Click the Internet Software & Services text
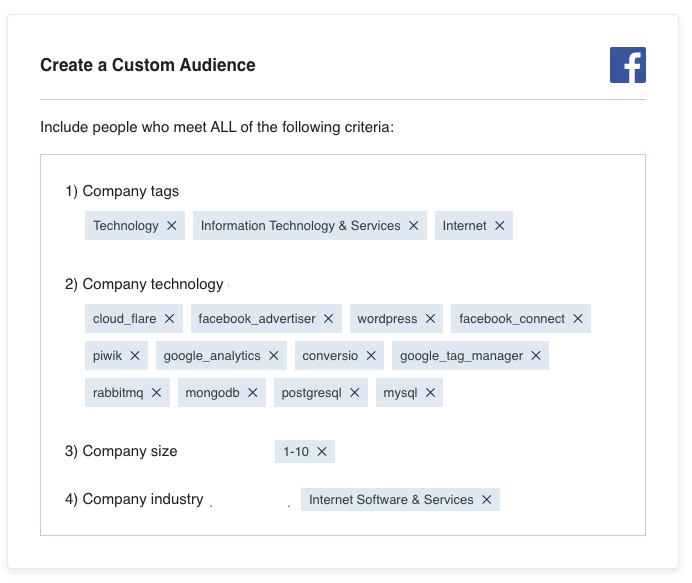Image resolution: width=692 pixels, height=583 pixels. coord(391,500)
